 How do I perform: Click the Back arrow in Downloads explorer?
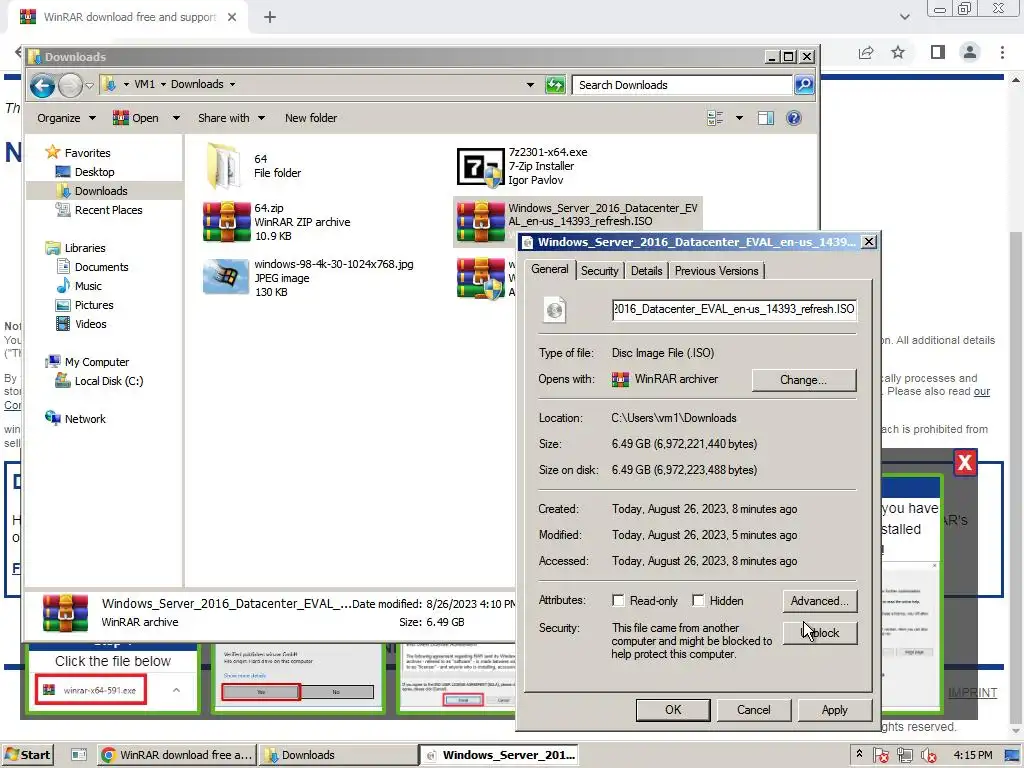(x=42, y=85)
